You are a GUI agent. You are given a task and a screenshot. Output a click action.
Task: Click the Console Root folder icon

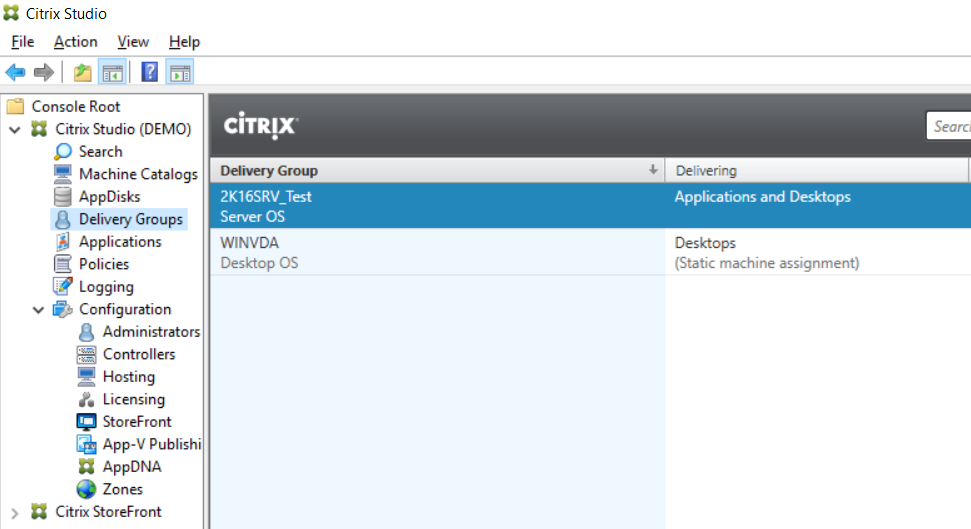pos(15,107)
